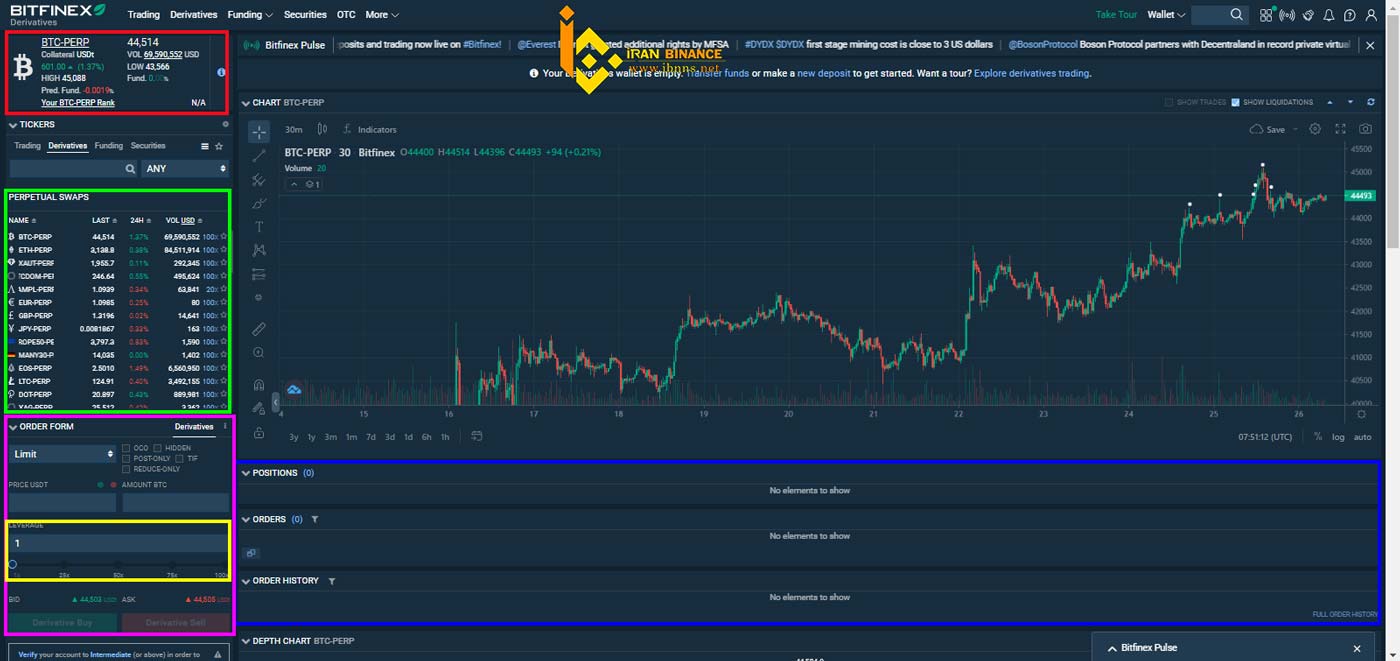Viewport: 1400px width, 661px height.
Task: Collapse the Tickers panel
Action: click(13, 125)
